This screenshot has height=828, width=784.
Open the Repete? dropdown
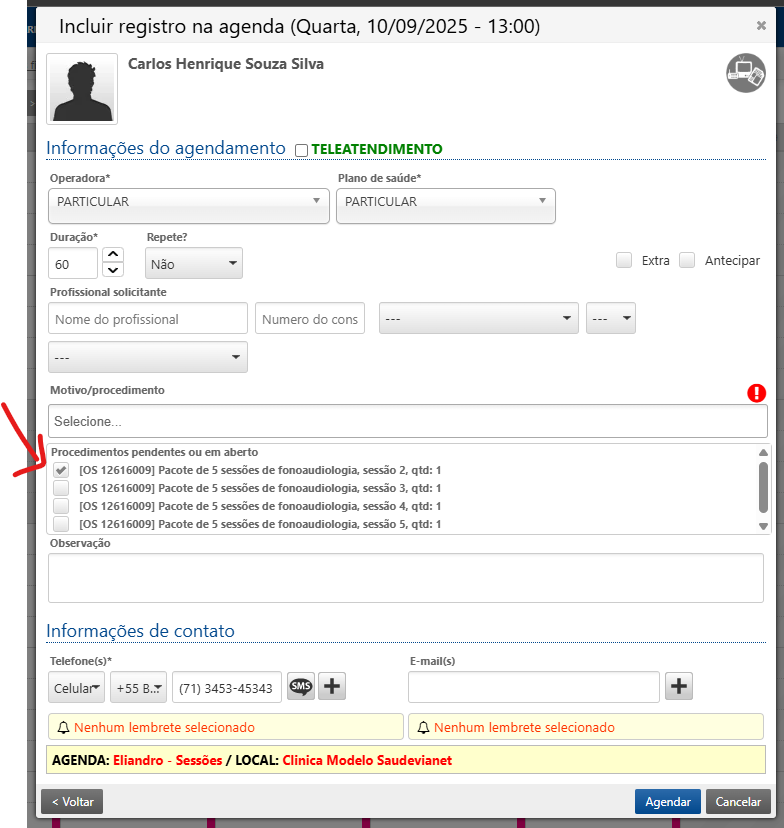tap(194, 263)
